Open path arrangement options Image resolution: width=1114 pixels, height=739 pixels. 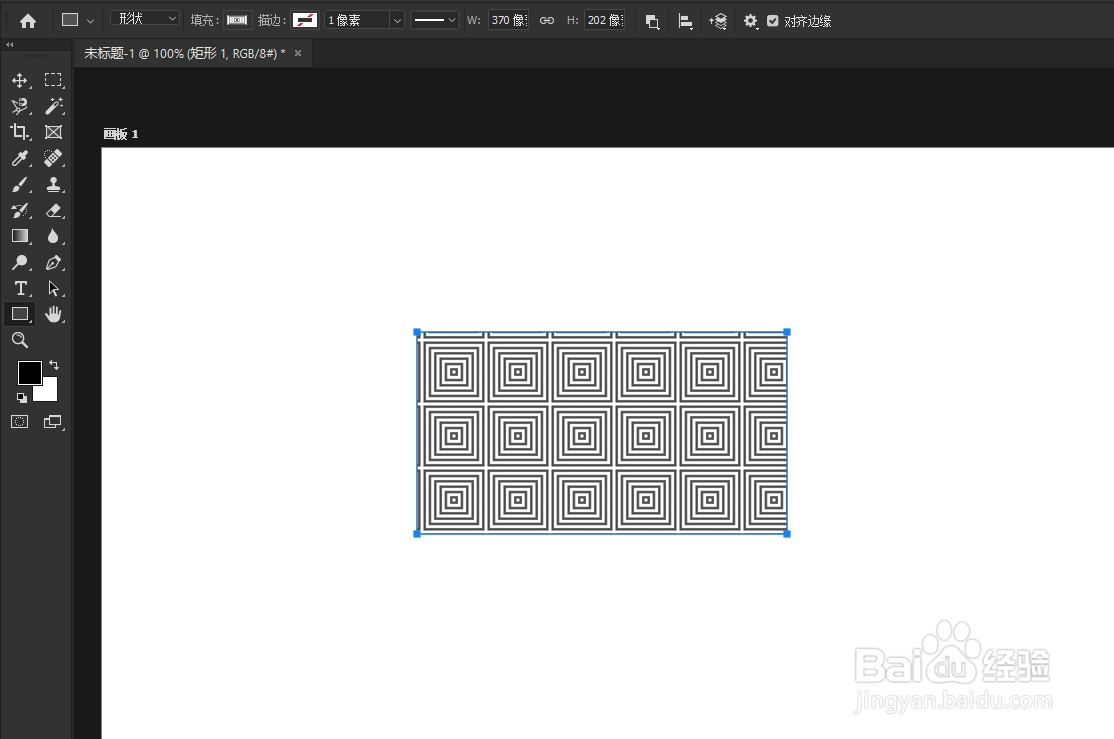tap(718, 21)
